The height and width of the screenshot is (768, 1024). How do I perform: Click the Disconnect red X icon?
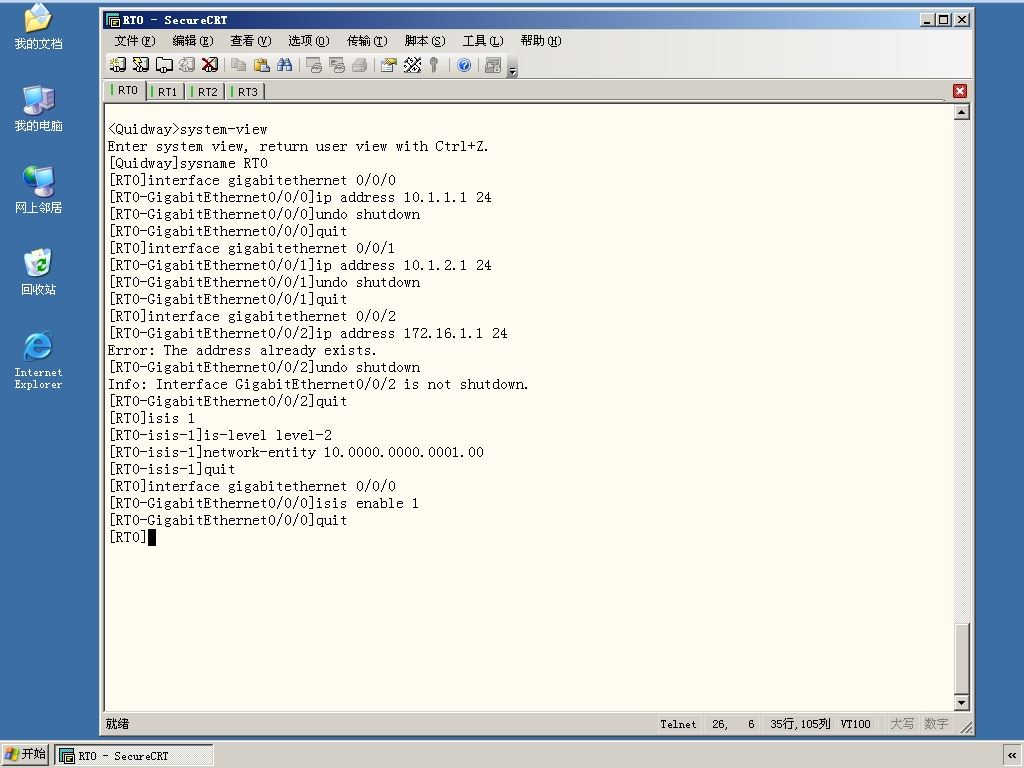pos(210,65)
